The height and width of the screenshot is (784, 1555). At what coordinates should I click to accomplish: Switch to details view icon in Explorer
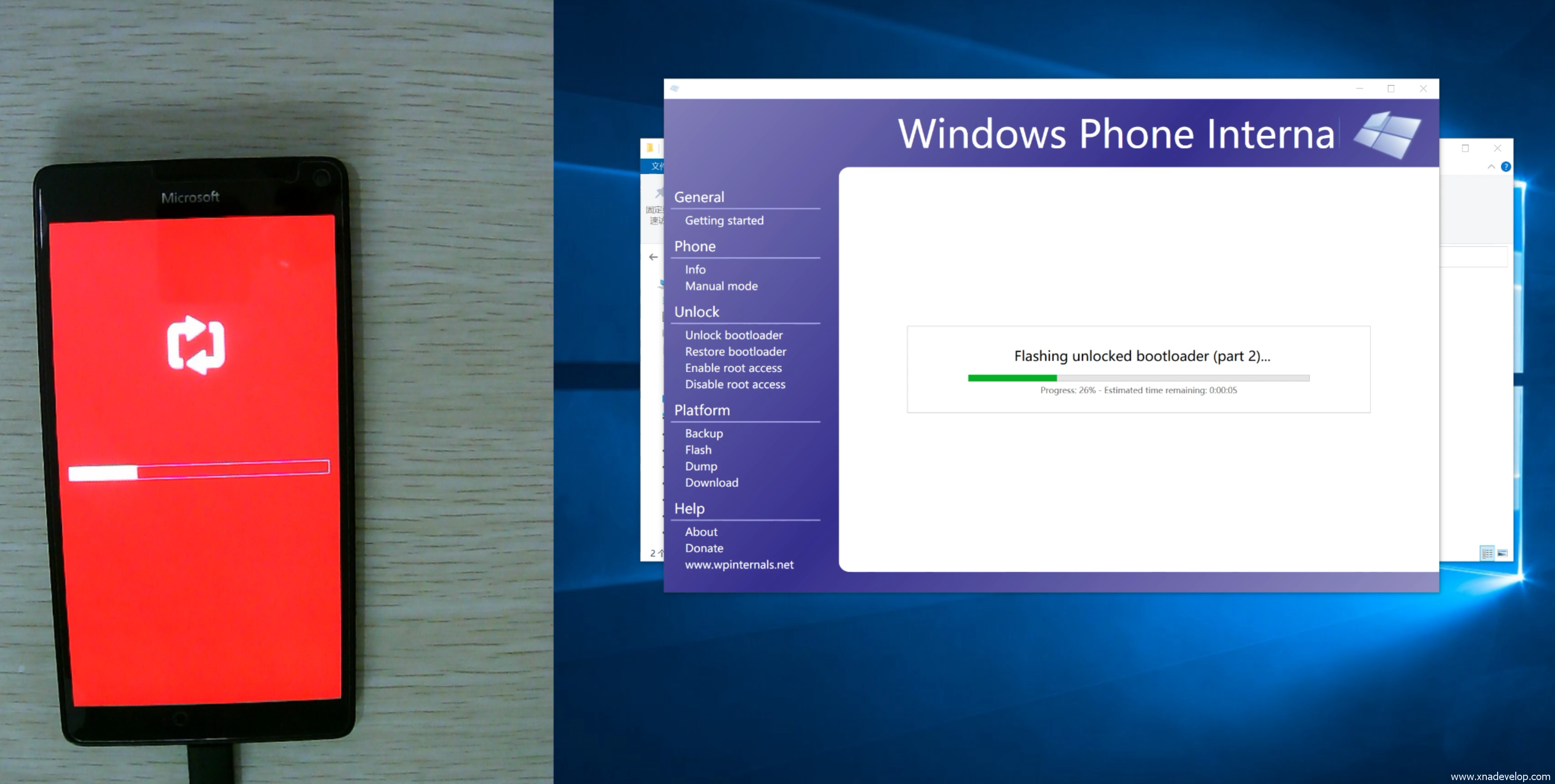click(x=1487, y=553)
